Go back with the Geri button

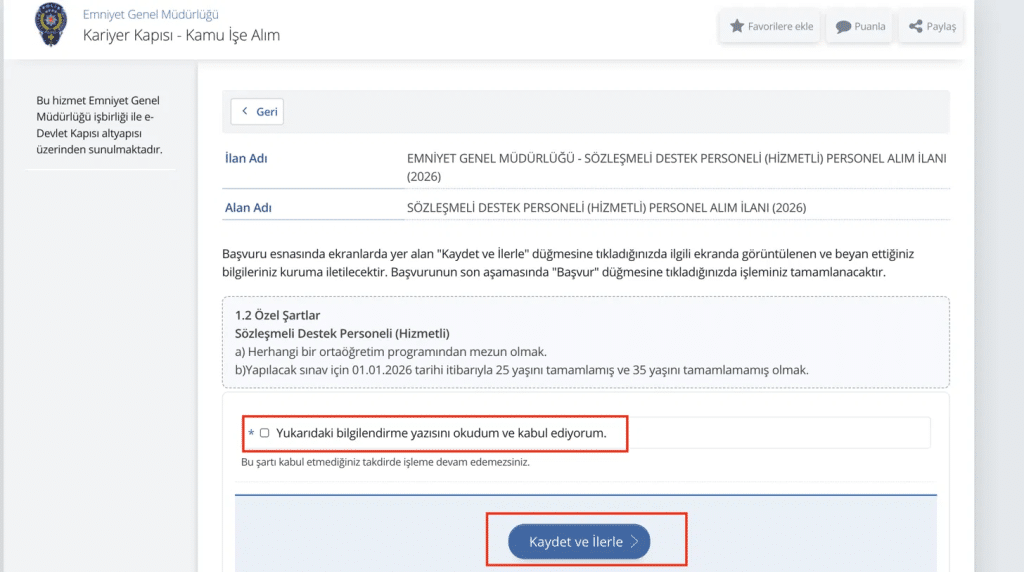(257, 112)
